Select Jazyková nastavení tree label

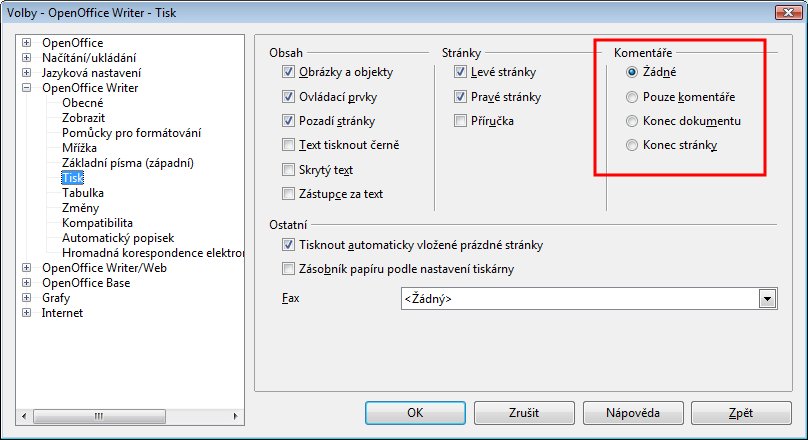tap(91, 73)
